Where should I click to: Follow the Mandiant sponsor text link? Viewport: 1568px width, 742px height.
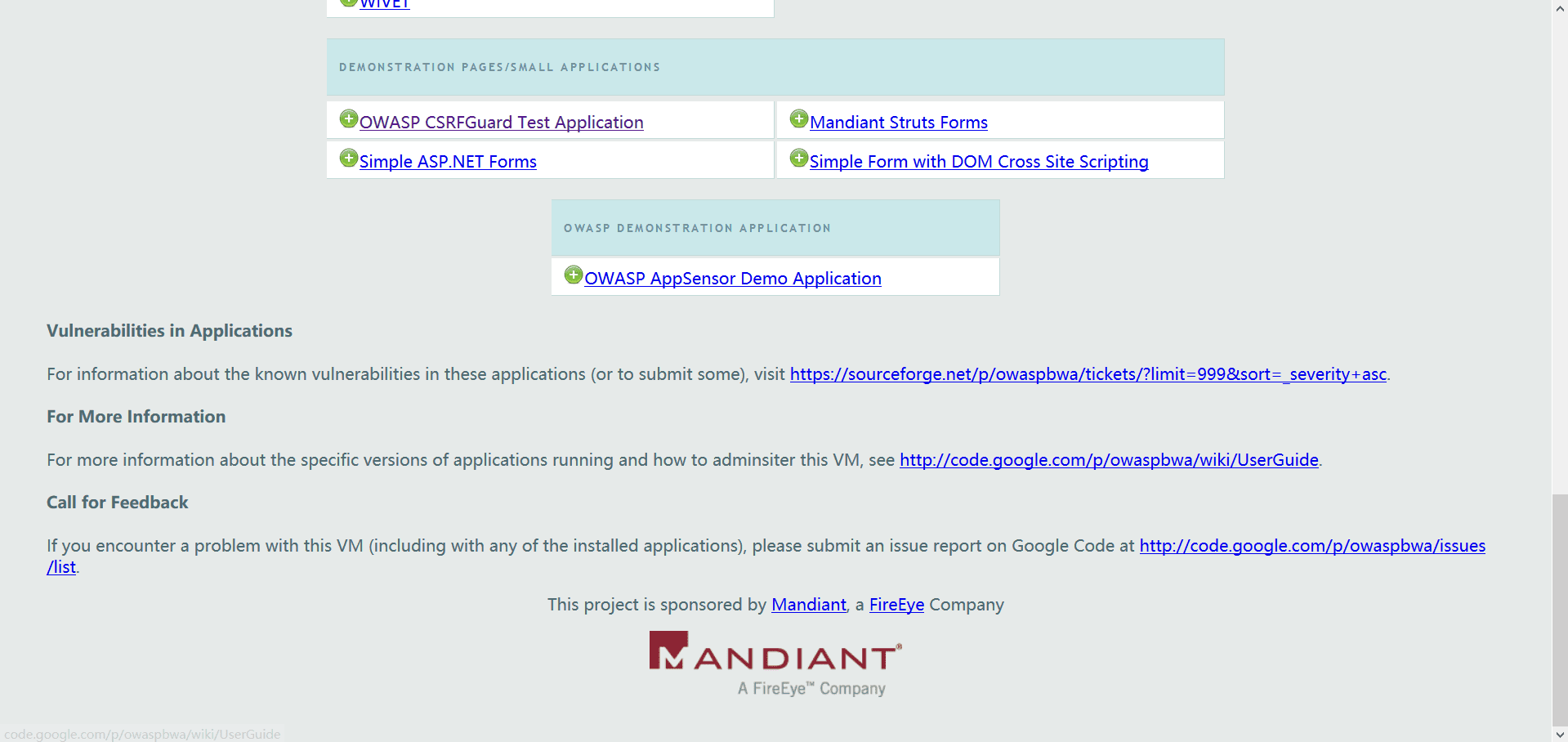[x=809, y=605]
